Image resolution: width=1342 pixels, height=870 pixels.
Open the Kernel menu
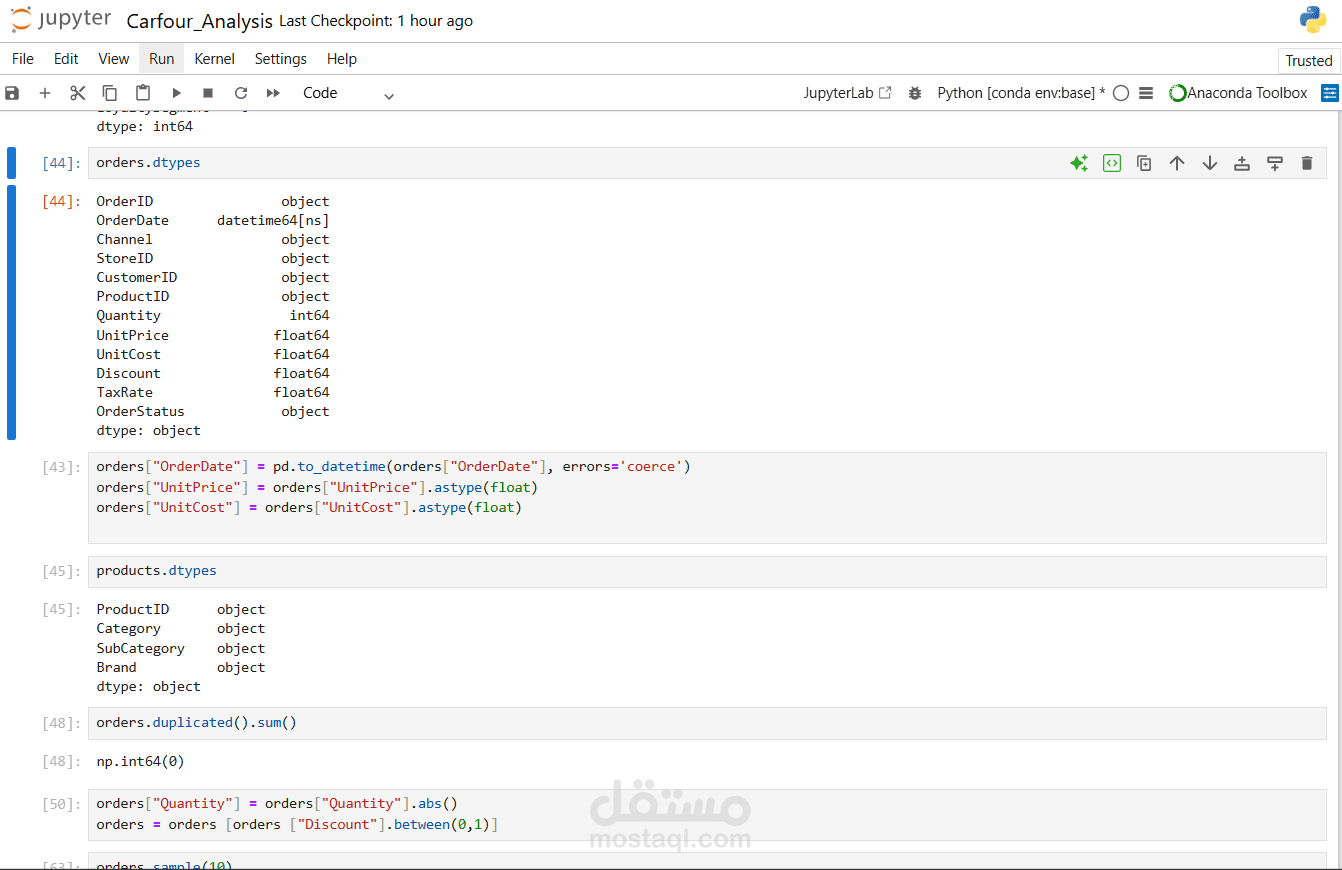coord(214,59)
